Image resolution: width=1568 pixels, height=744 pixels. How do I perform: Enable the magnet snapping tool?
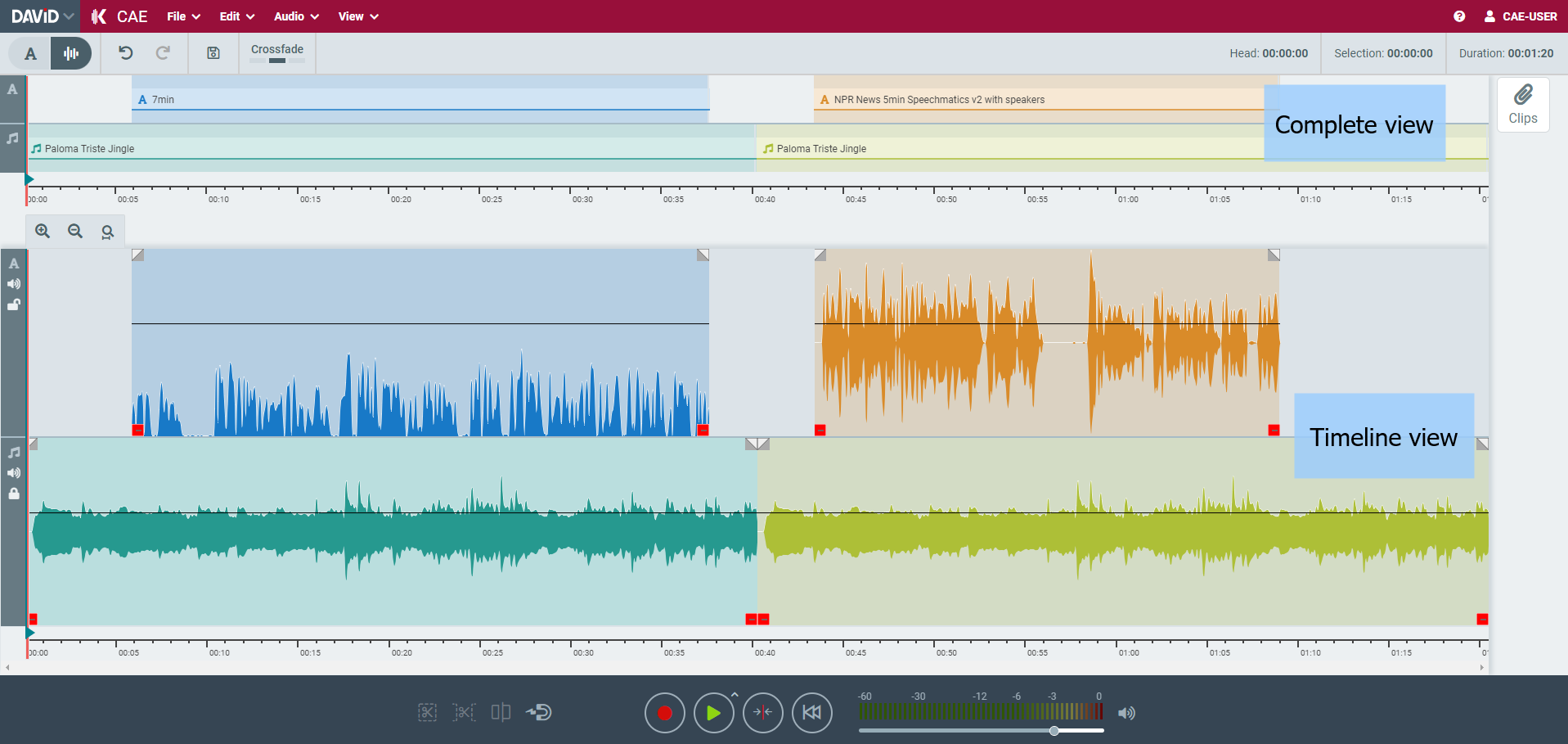pos(540,712)
